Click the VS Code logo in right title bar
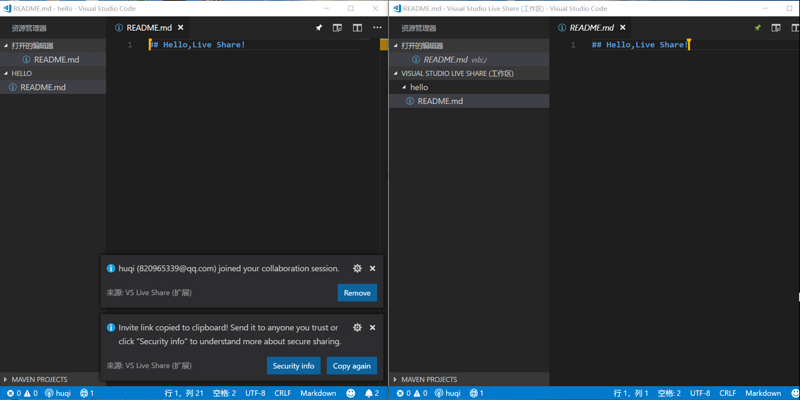Screen dimensions: 800x400 click(x=396, y=8)
